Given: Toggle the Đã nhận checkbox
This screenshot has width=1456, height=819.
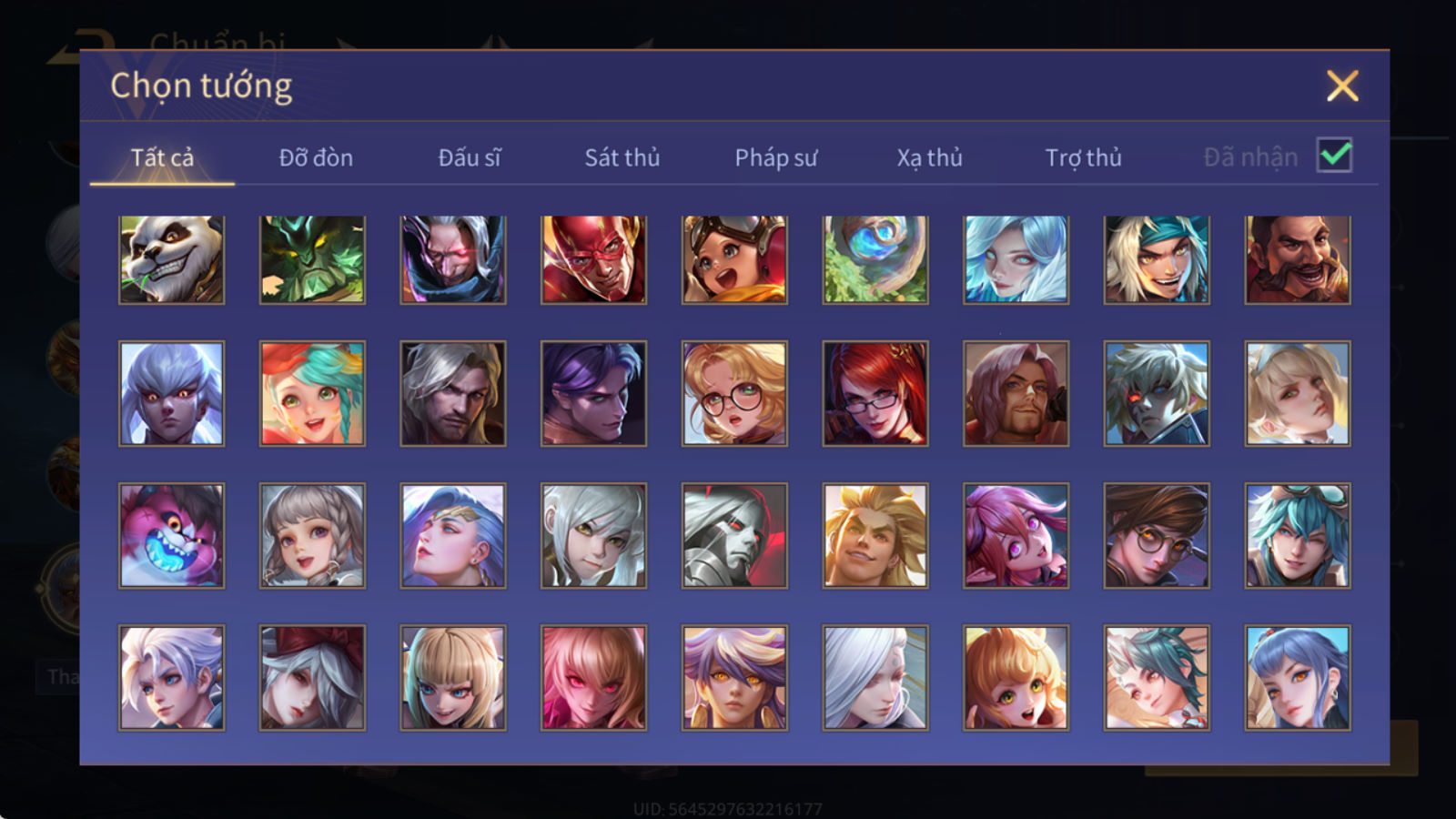Looking at the screenshot, I should click(x=1334, y=156).
